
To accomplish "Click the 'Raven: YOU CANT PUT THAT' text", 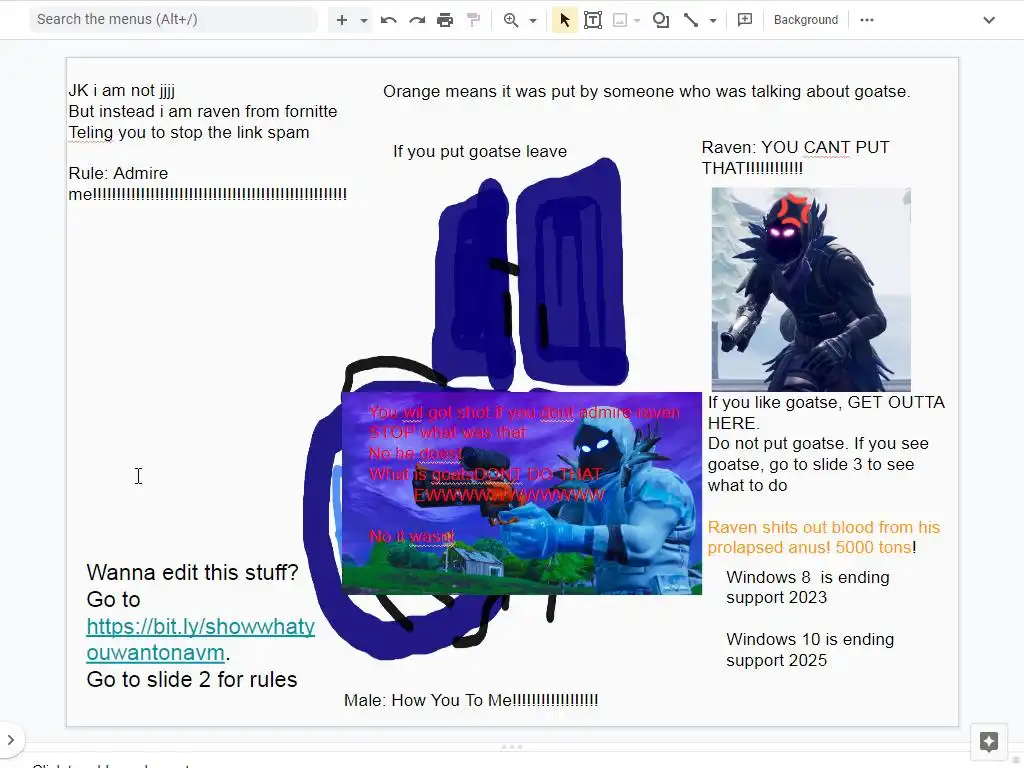I will (795, 157).
